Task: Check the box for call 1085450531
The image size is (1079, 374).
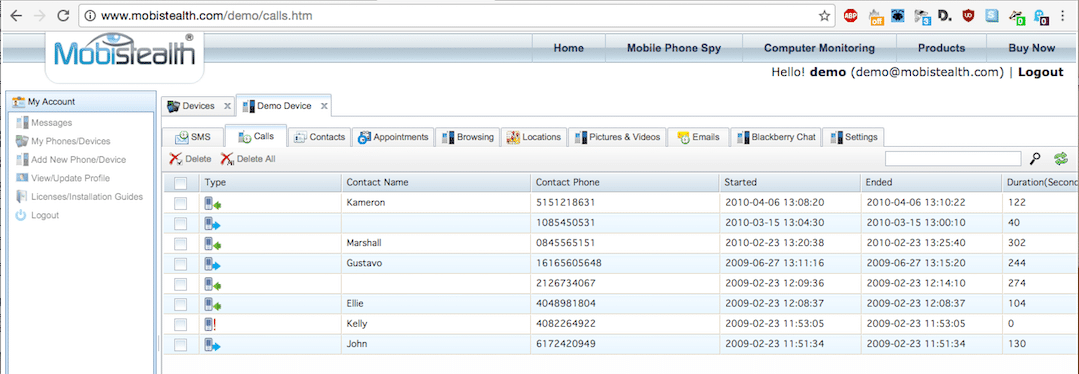Action: pos(180,223)
